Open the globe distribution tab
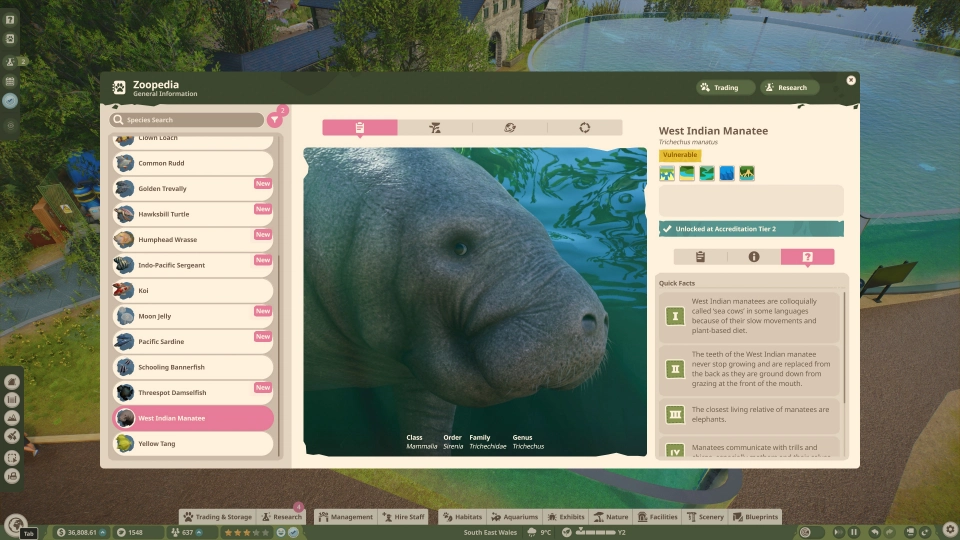 (510, 127)
